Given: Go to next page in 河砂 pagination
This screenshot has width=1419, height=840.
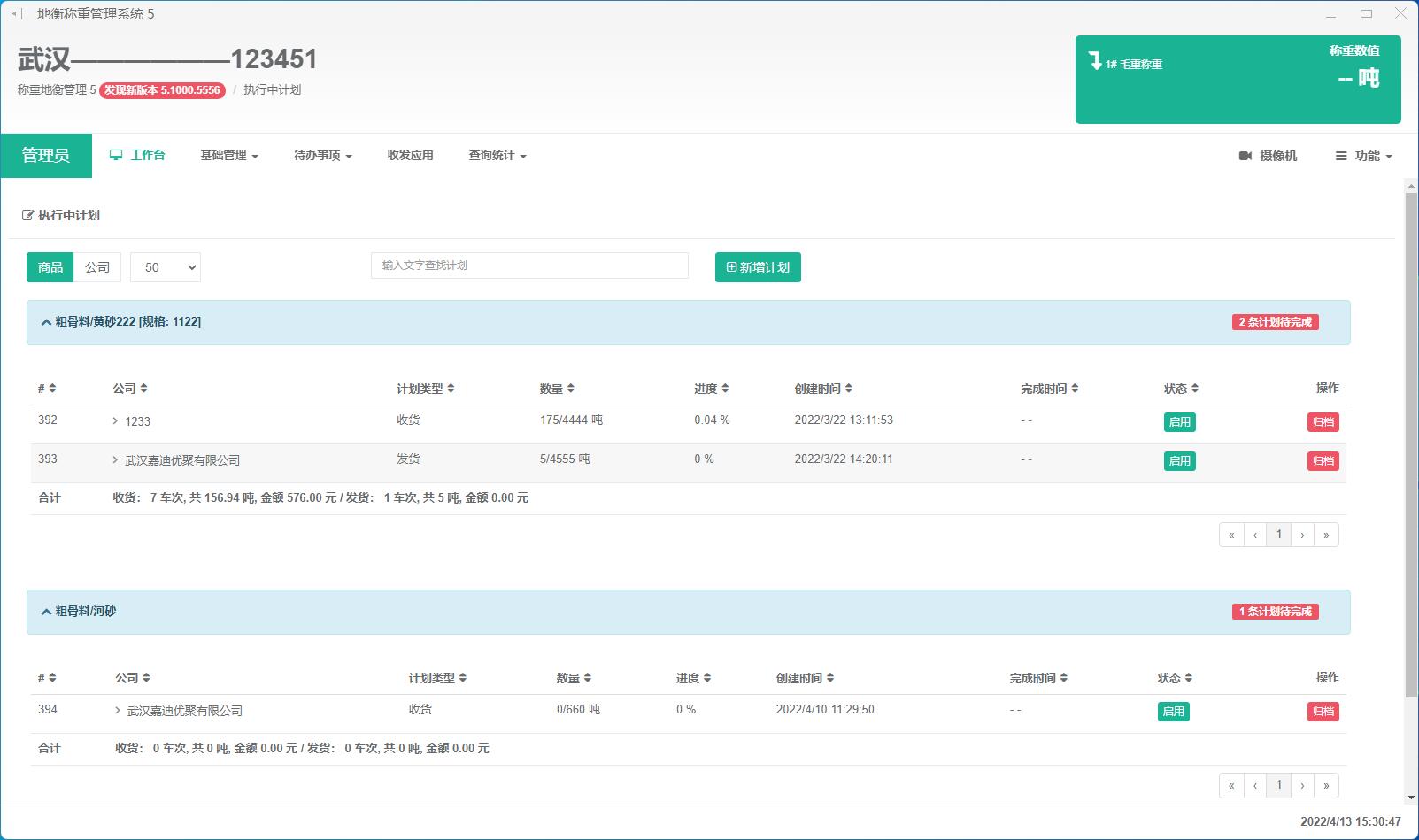Looking at the screenshot, I should (1302, 785).
